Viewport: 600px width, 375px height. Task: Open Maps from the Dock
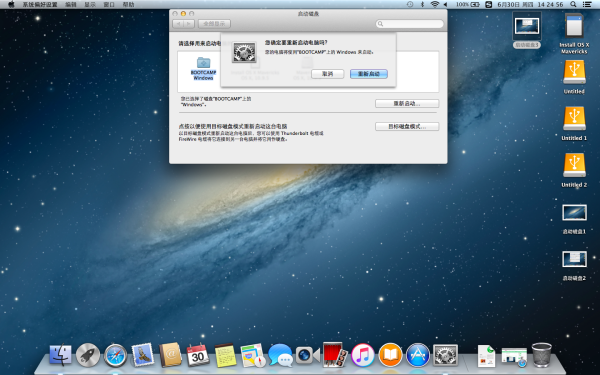point(253,355)
